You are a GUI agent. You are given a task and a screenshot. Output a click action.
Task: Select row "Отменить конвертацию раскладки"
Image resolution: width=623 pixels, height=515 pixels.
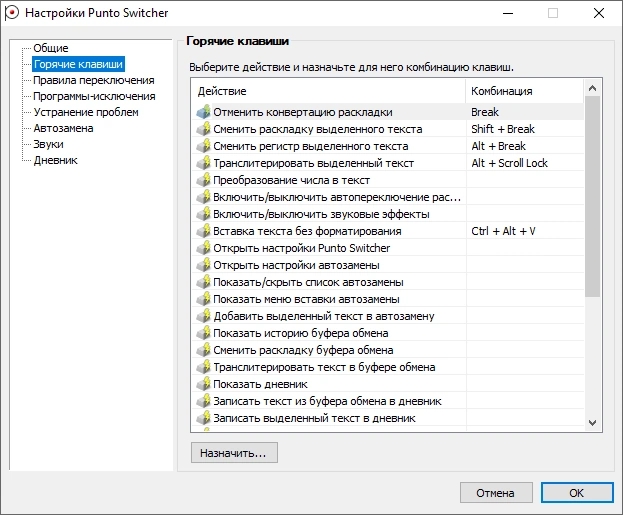pyautogui.click(x=388, y=112)
